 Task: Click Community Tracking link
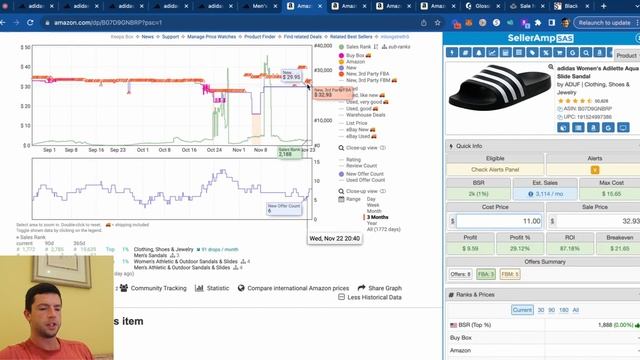point(153,288)
